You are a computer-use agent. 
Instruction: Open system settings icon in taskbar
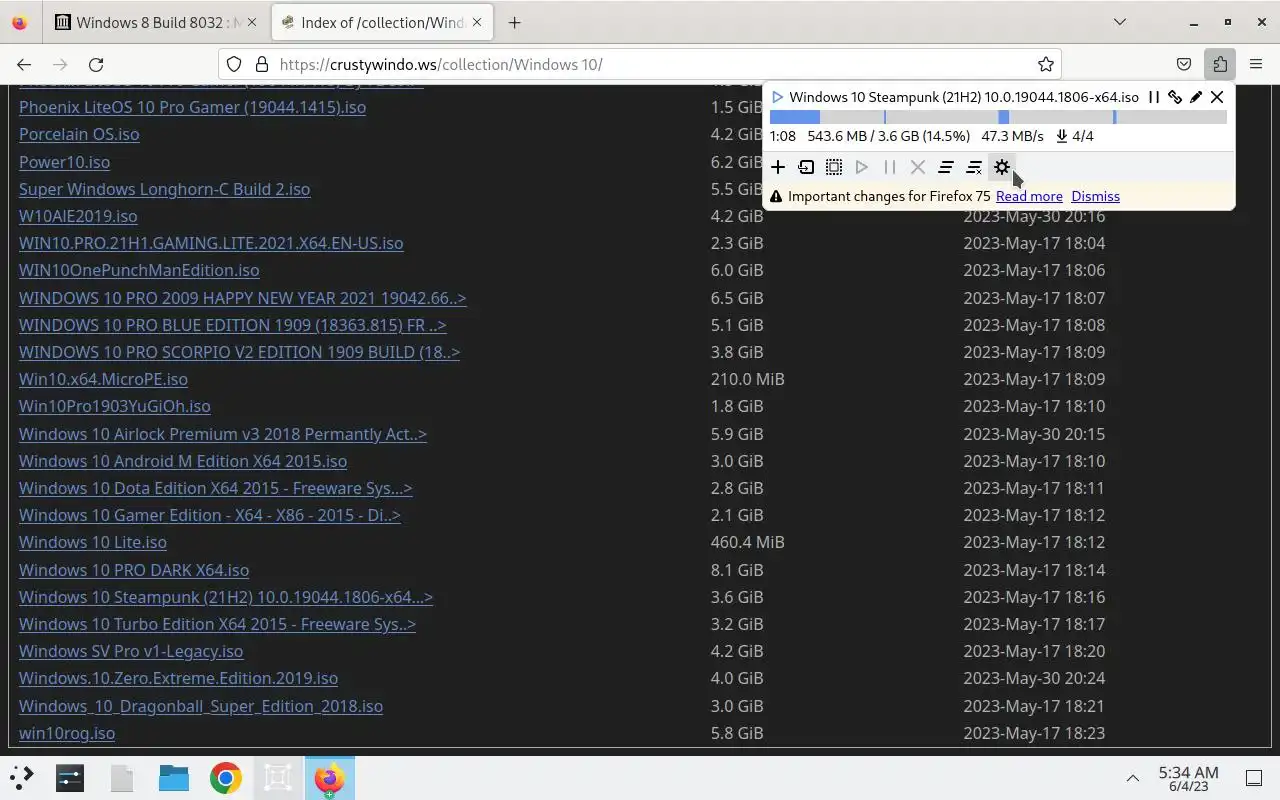point(70,777)
